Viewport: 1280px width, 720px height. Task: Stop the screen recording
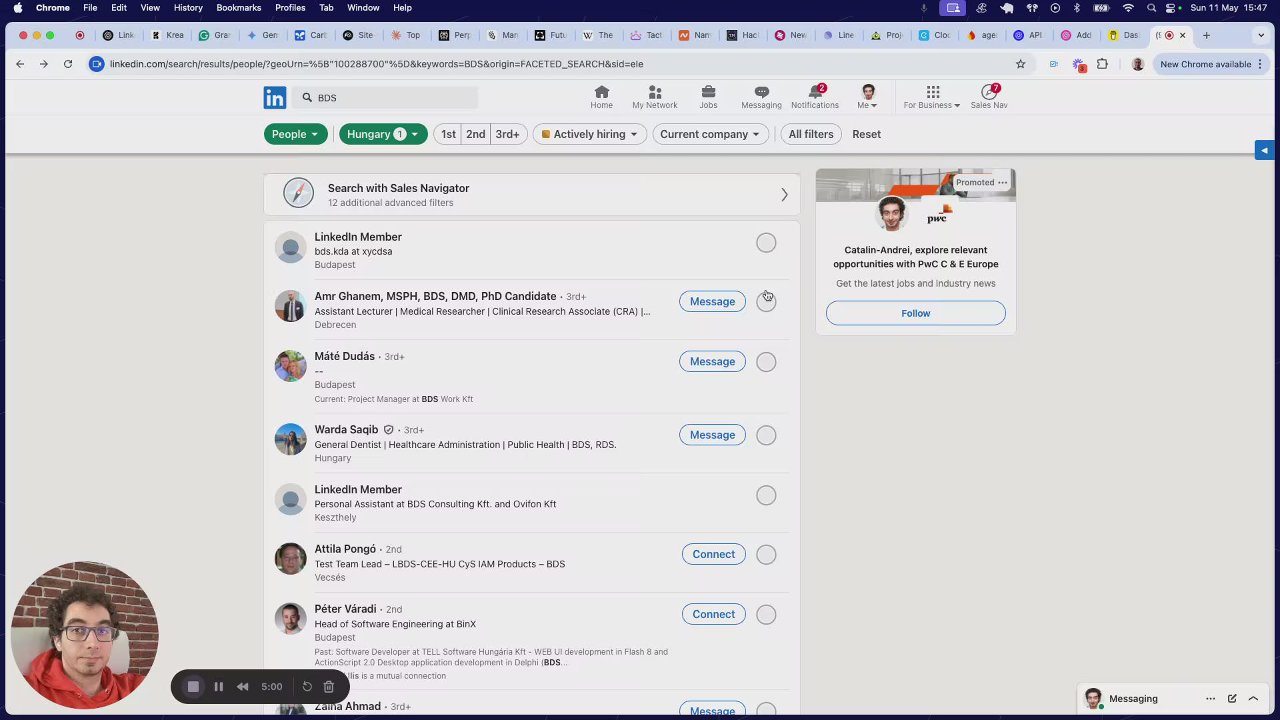pyautogui.click(x=193, y=687)
